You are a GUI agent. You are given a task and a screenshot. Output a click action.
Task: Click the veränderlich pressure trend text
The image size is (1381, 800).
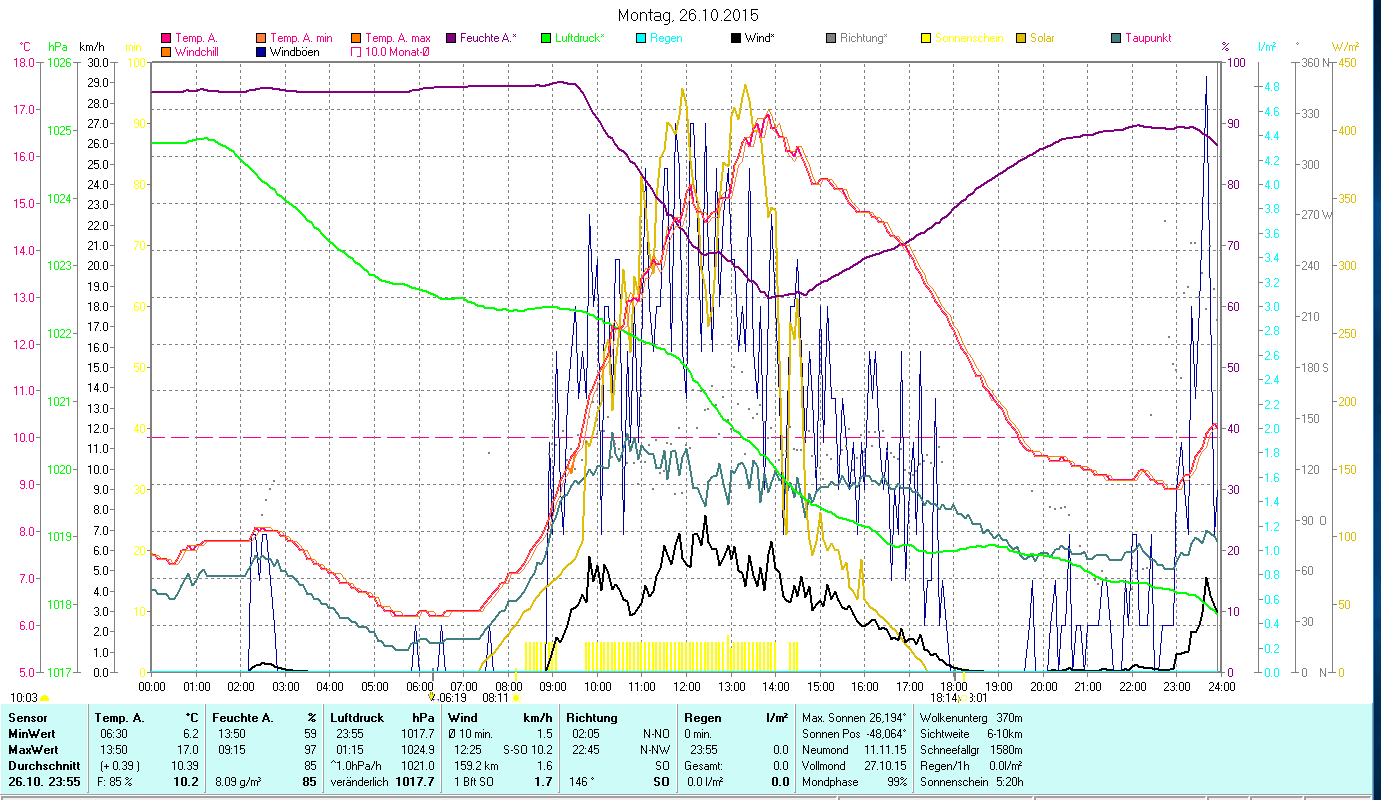click(360, 781)
